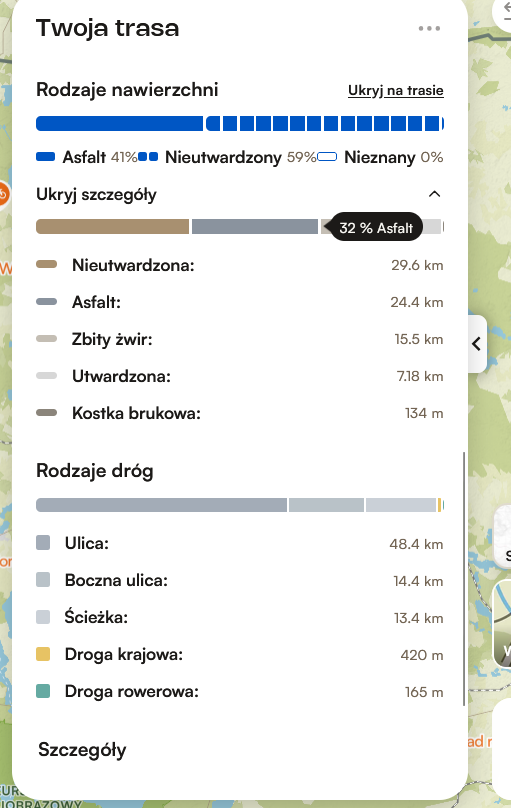Collapse details with Ukryj szczegóły chevron
The height and width of the screenshot is (808, 511).
[434, 194]
